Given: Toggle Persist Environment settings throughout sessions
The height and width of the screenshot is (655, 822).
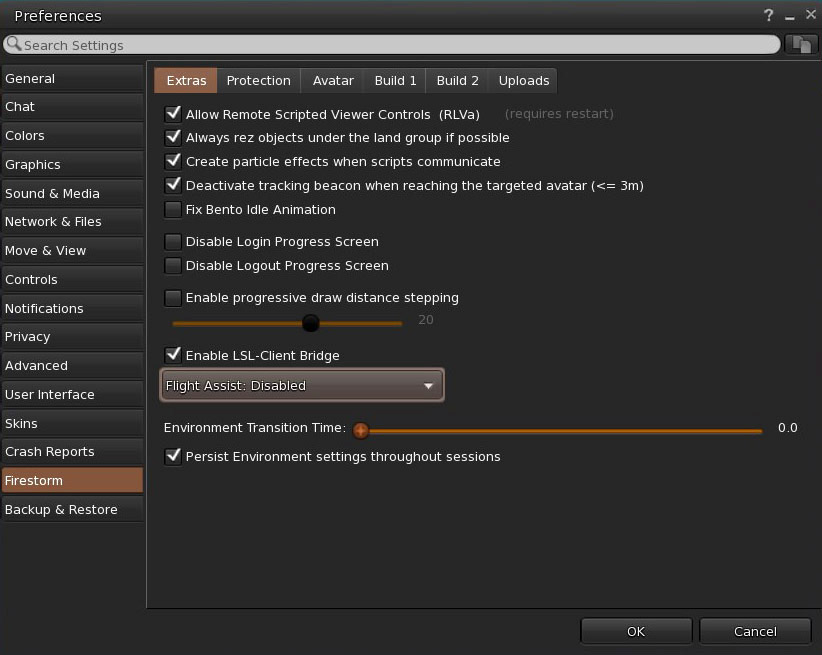Looking at the screenshot, I should pos(173,456).
